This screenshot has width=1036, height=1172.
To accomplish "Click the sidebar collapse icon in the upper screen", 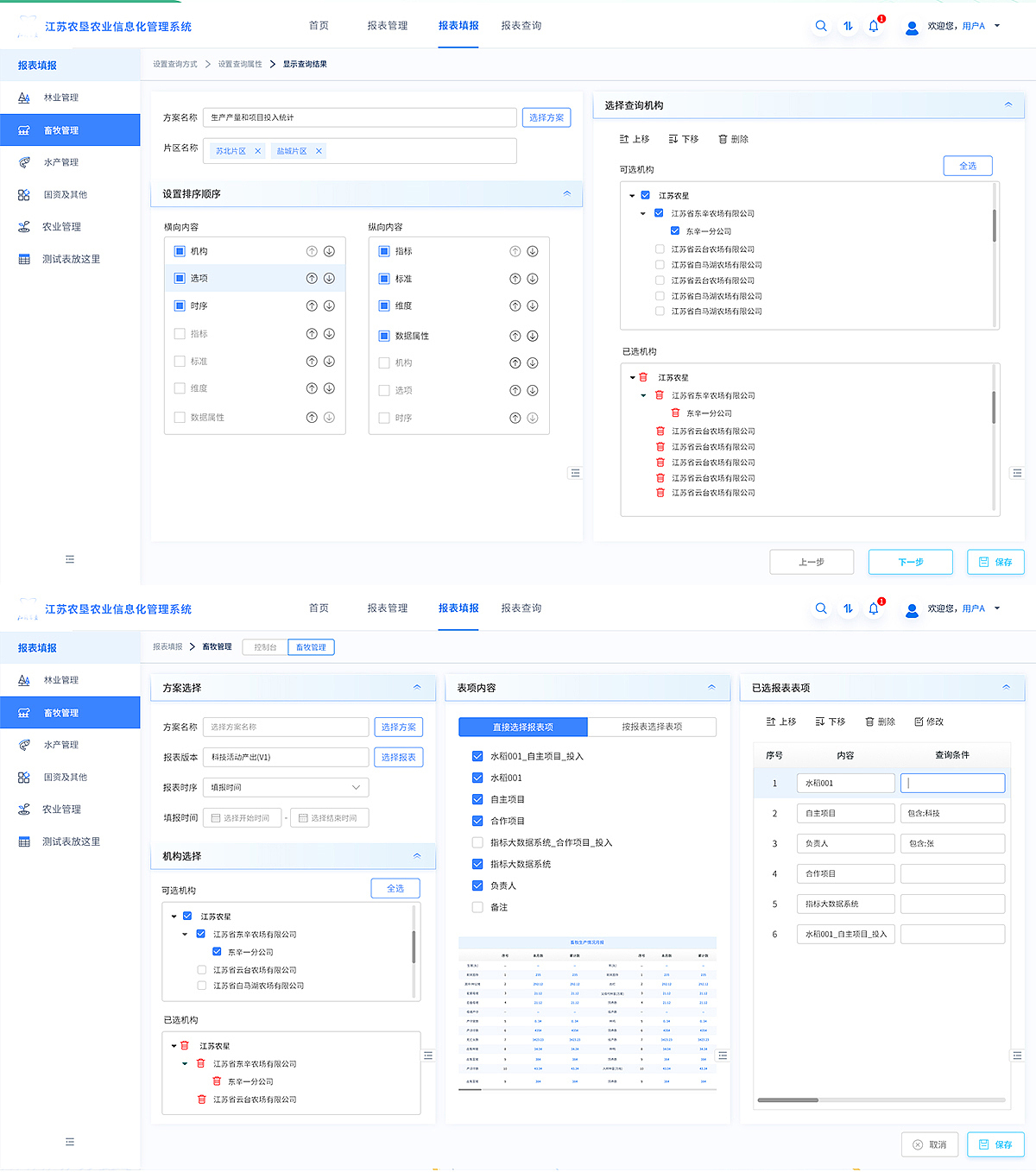I will [x=70, y=559].
